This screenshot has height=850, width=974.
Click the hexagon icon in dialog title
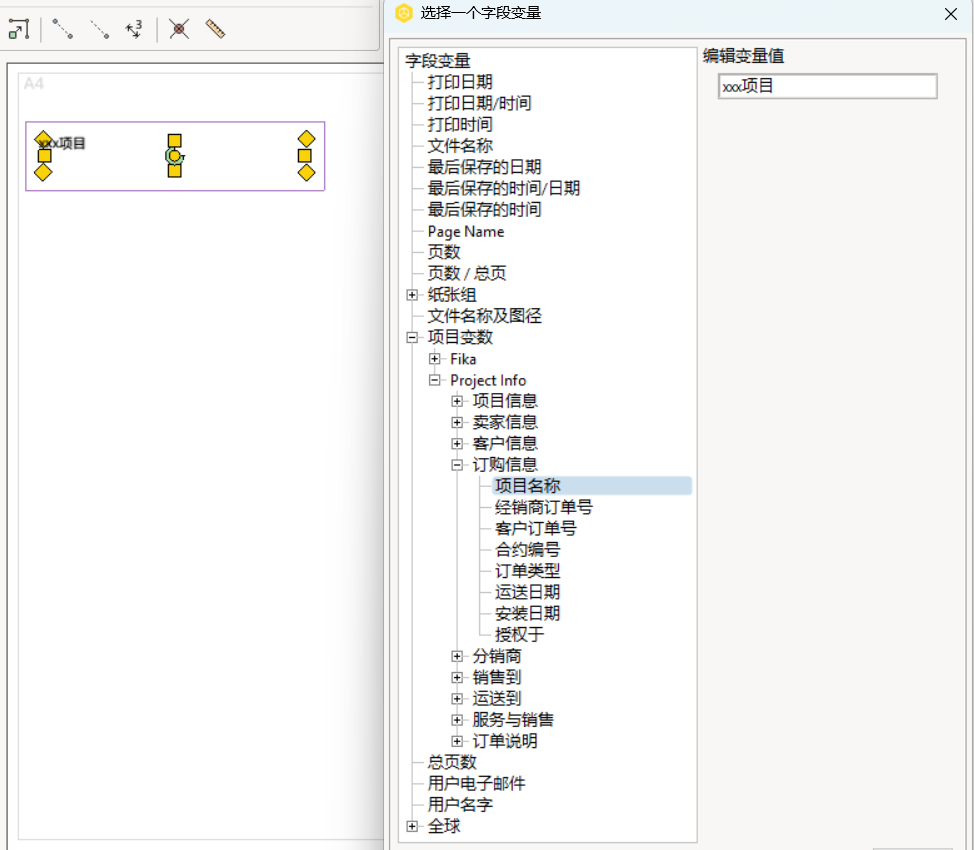point(404,13)
